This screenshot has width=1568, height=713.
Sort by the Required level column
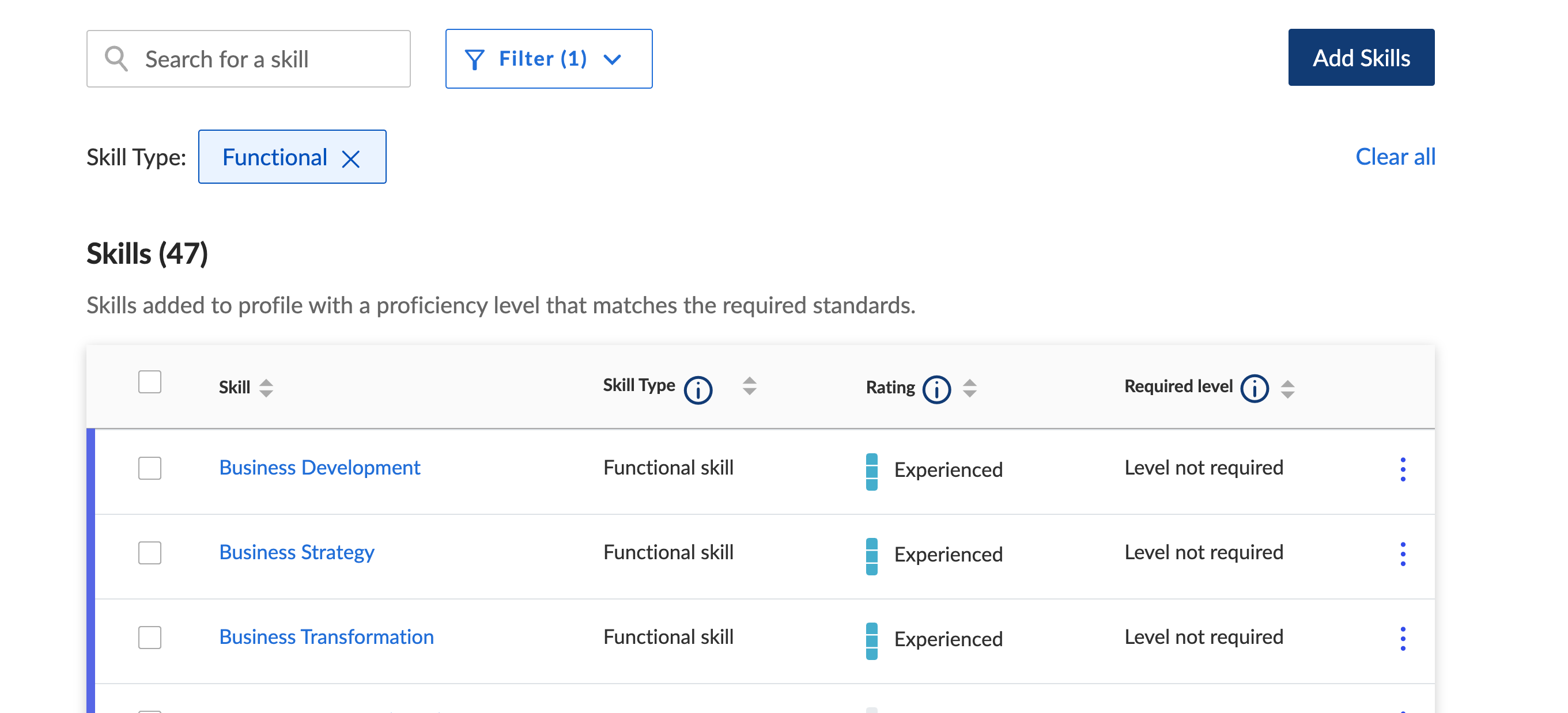point(1287,388)
